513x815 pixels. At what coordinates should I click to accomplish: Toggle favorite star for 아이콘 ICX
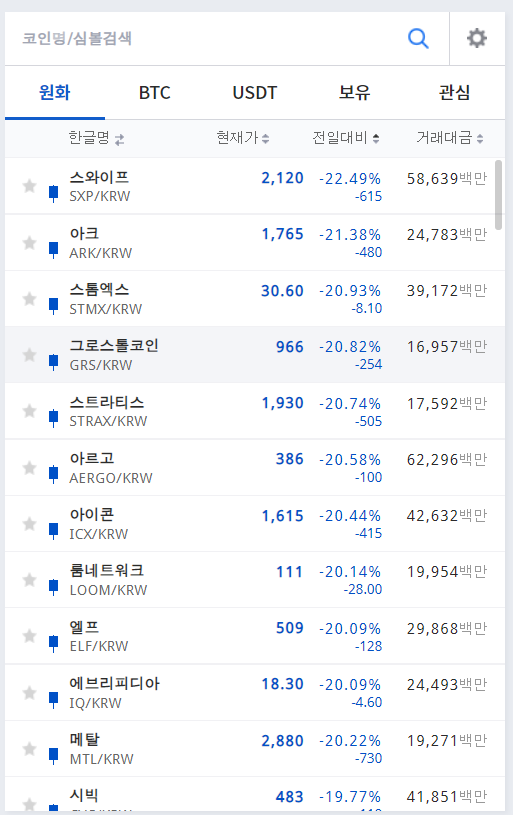coord(30,523)
